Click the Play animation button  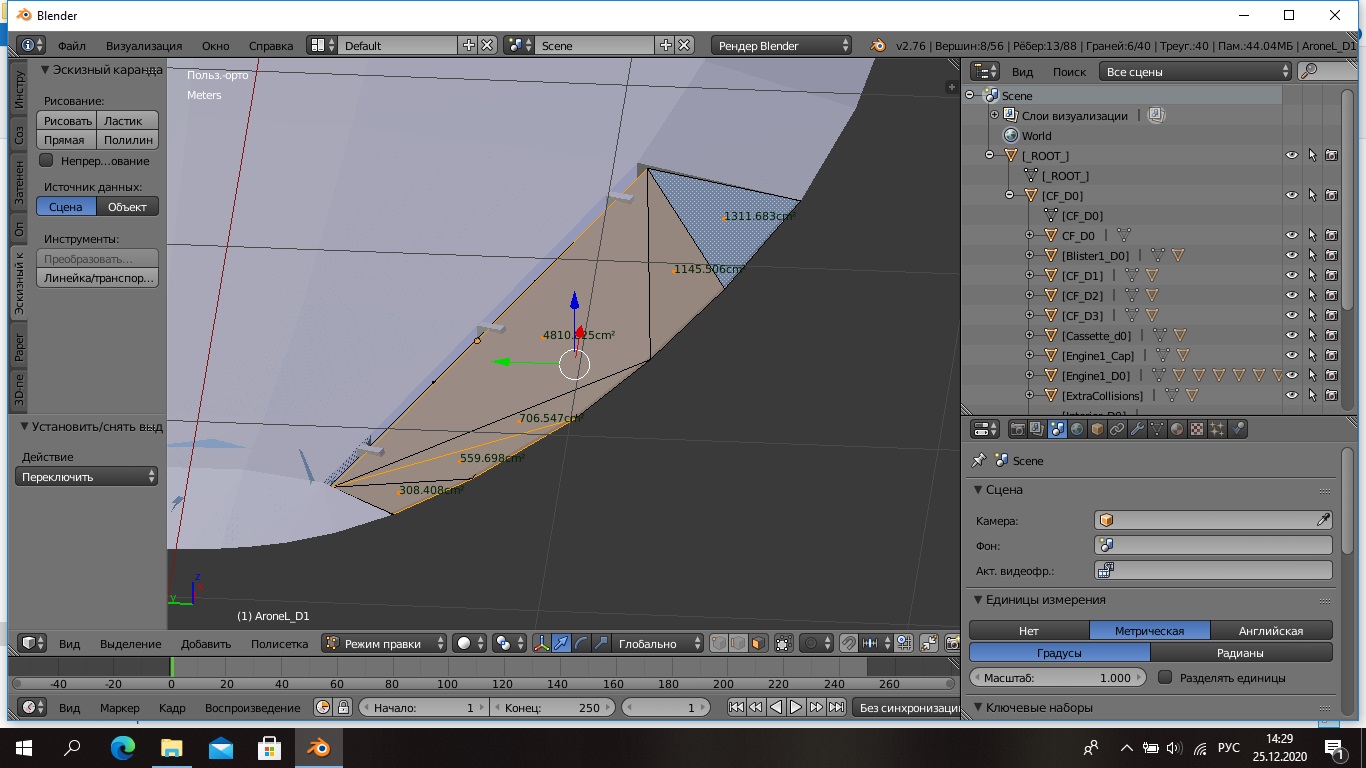tap(796, 707)
